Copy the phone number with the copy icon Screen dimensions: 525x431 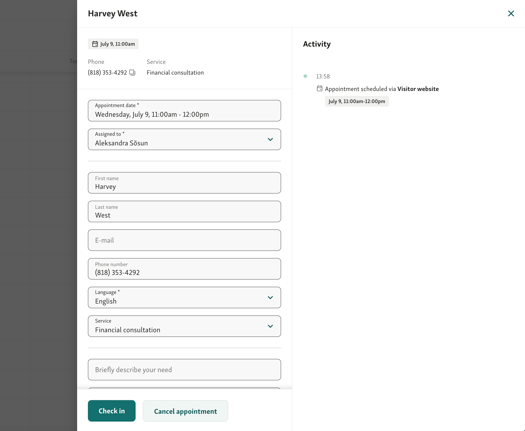coord(132,72)
